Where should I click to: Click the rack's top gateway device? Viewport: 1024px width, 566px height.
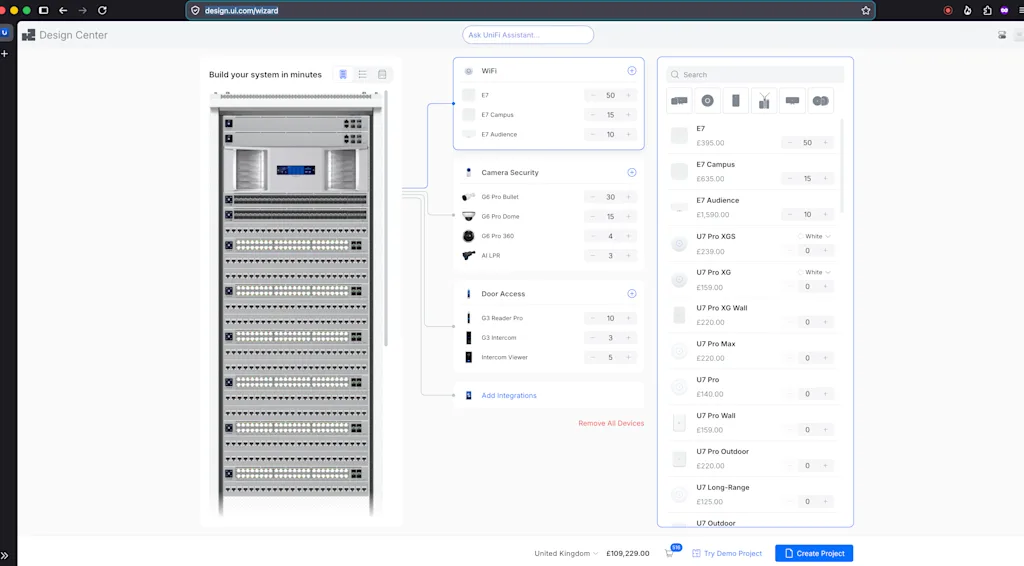[296, 123]
